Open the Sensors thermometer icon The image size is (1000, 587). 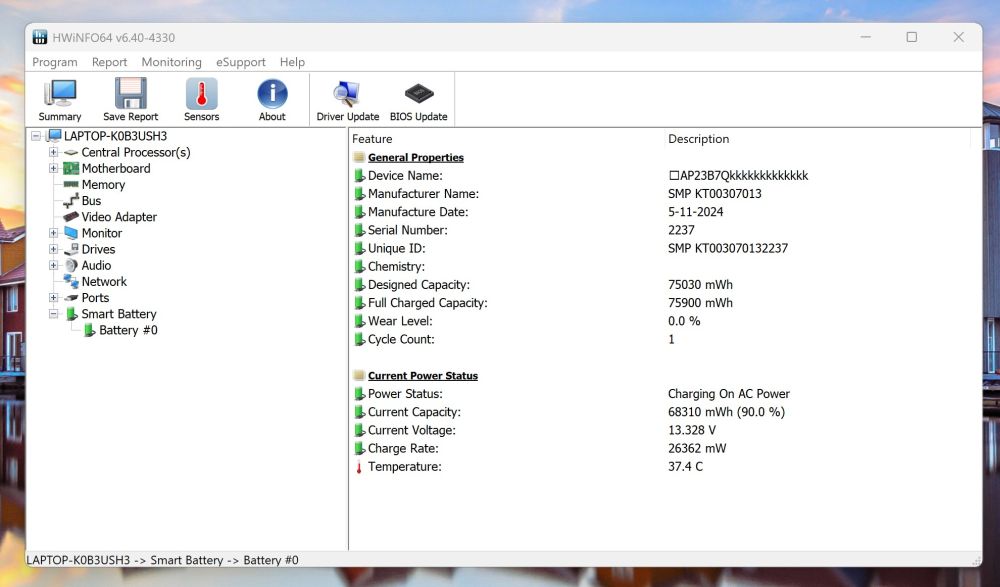(x=201, y=95)
